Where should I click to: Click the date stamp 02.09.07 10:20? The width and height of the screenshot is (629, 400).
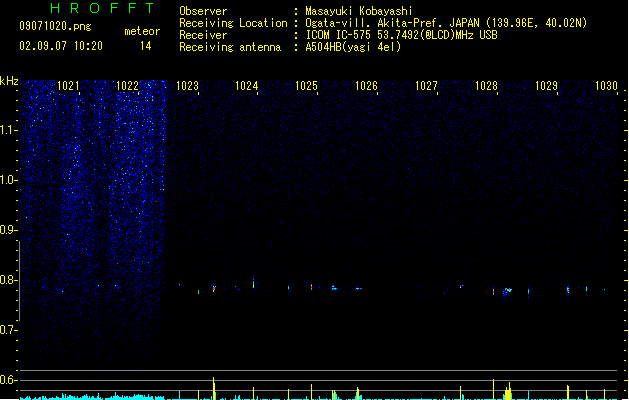(x=61, y=46)
